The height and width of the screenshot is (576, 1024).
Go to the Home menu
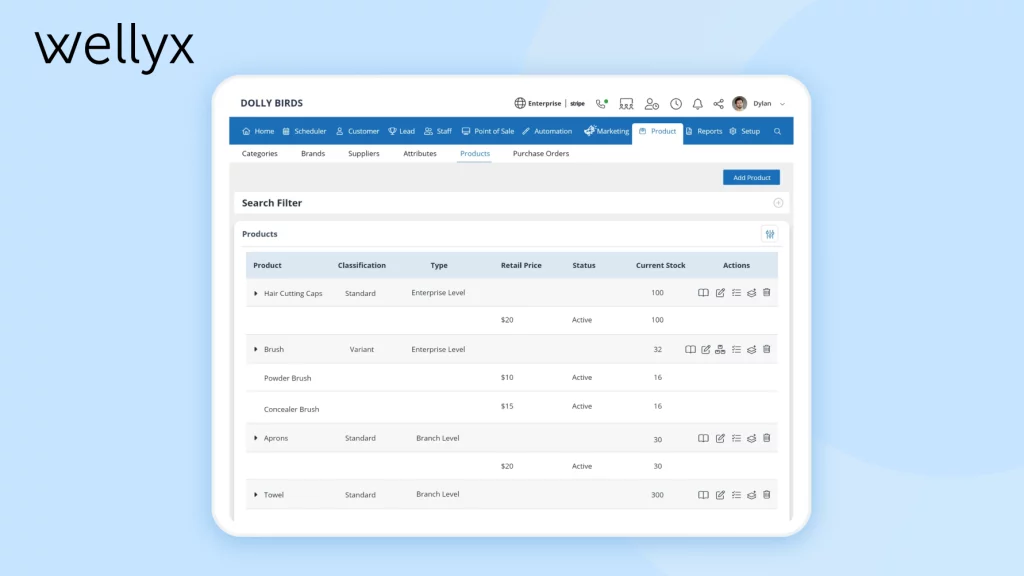[258, 131]
